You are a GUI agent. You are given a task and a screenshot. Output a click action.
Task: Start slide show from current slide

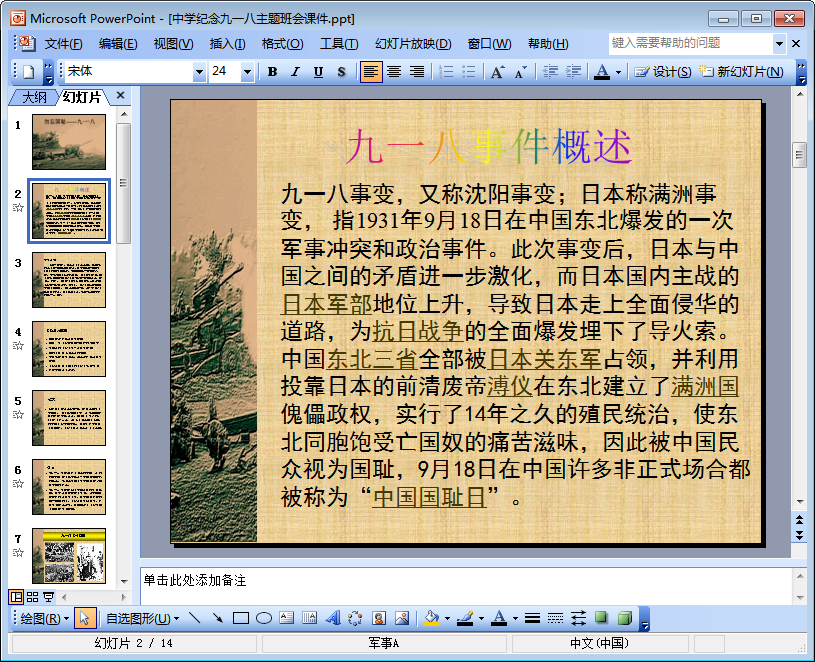[48, 597]
